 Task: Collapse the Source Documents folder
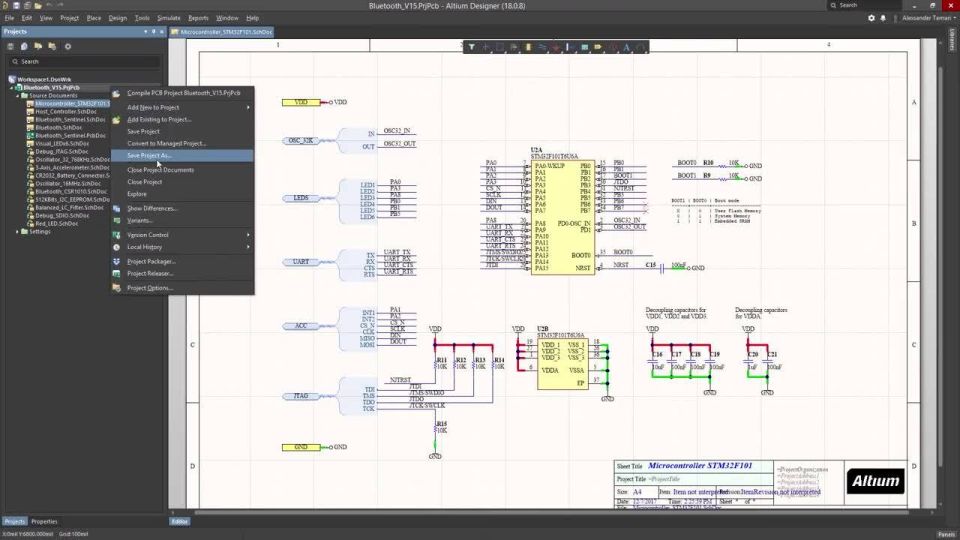pyautogui.click(x=18, y=96)
